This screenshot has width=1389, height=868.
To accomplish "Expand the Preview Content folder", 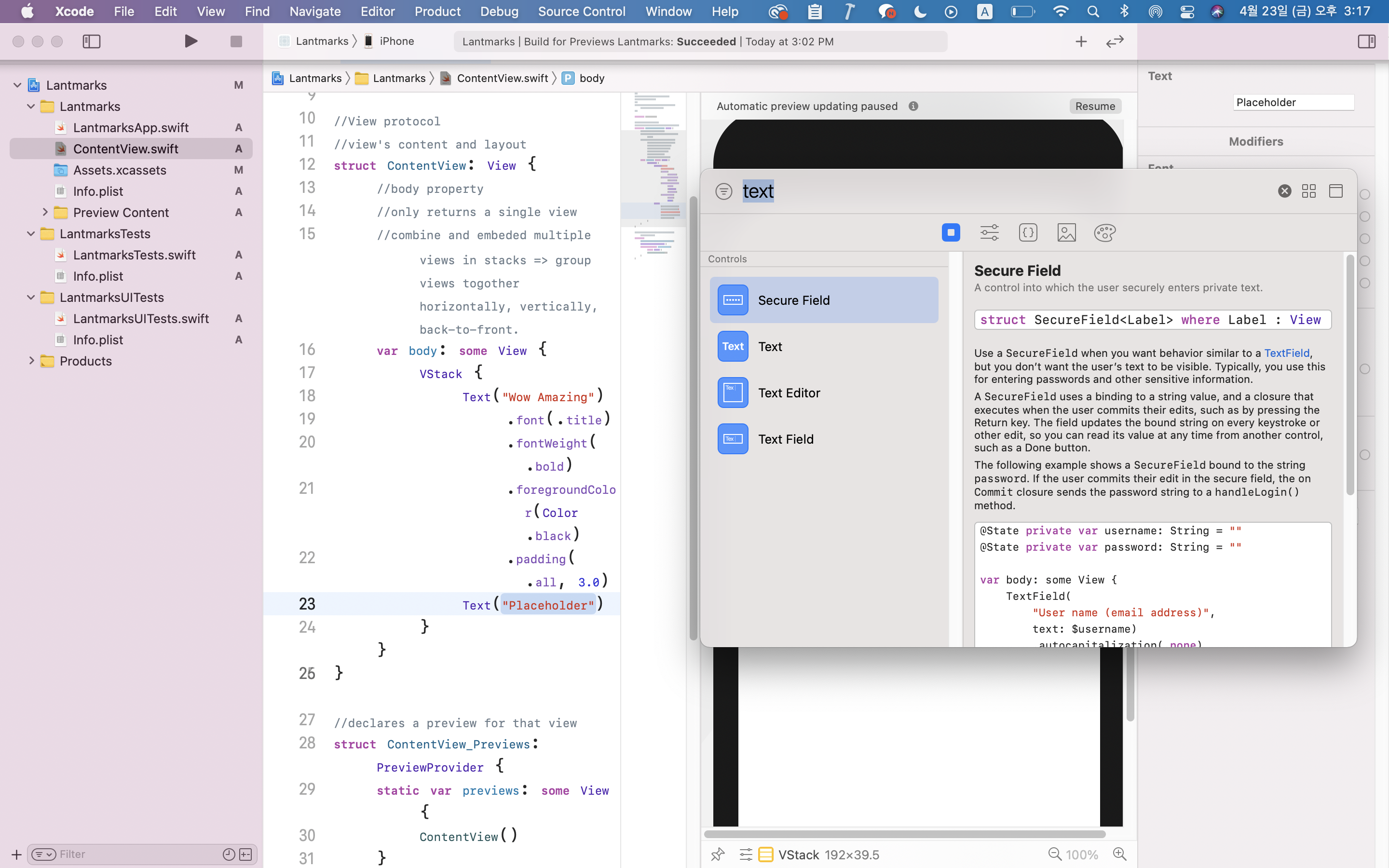I will pyautogui.click(x=45, y=212).
